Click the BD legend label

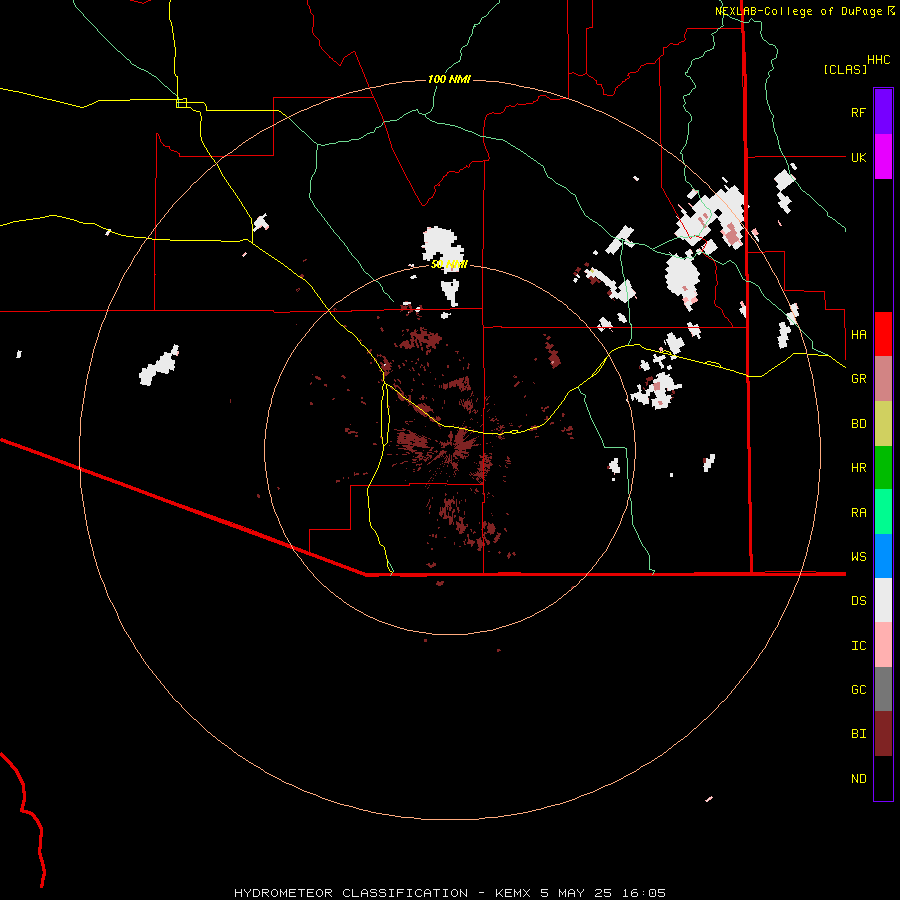(x=858, y=424)
